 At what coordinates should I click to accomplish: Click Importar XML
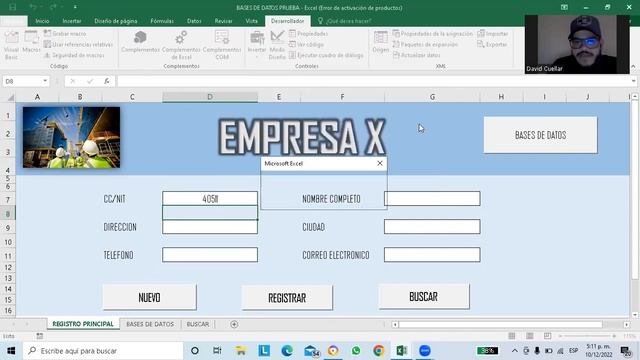pyautogui.click(x=493, y=33)
